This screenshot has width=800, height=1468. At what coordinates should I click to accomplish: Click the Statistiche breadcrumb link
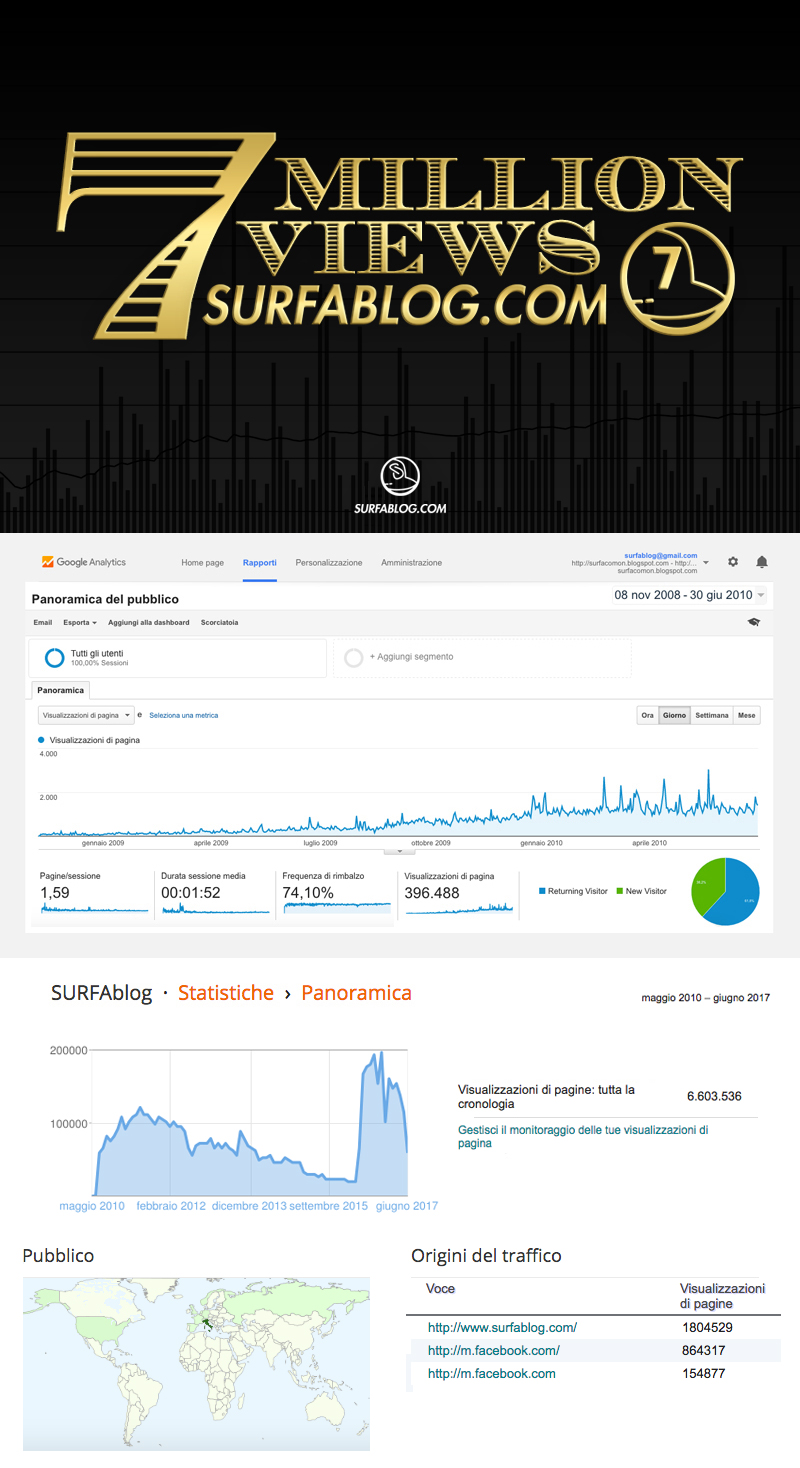(x=226, y=993)
